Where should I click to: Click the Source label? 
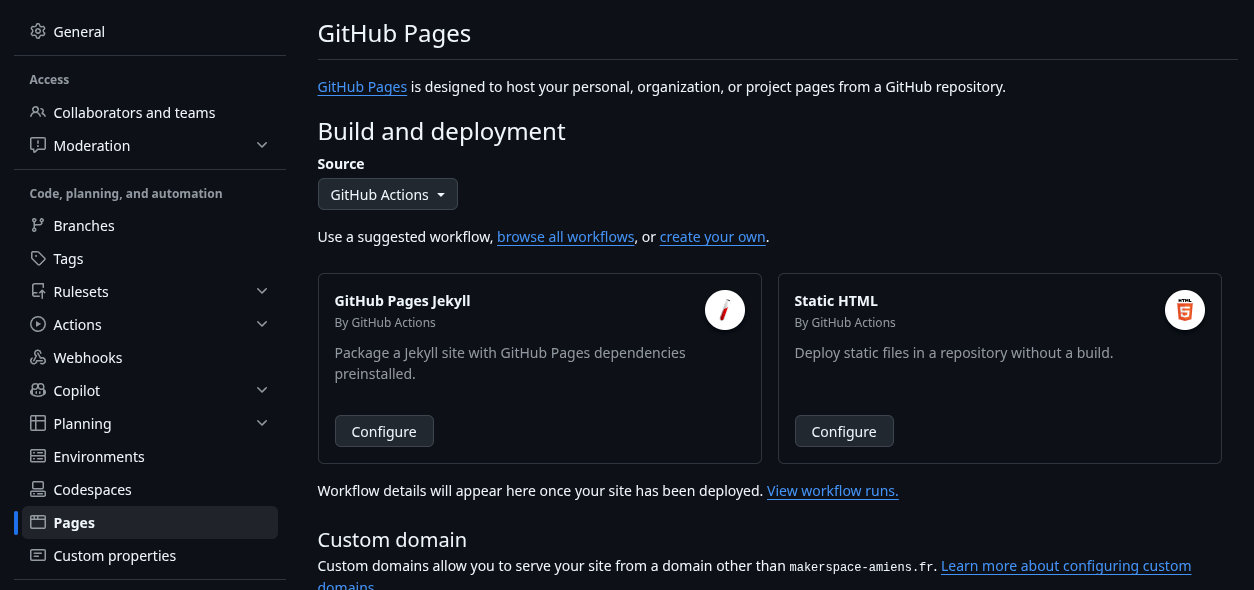341,164
